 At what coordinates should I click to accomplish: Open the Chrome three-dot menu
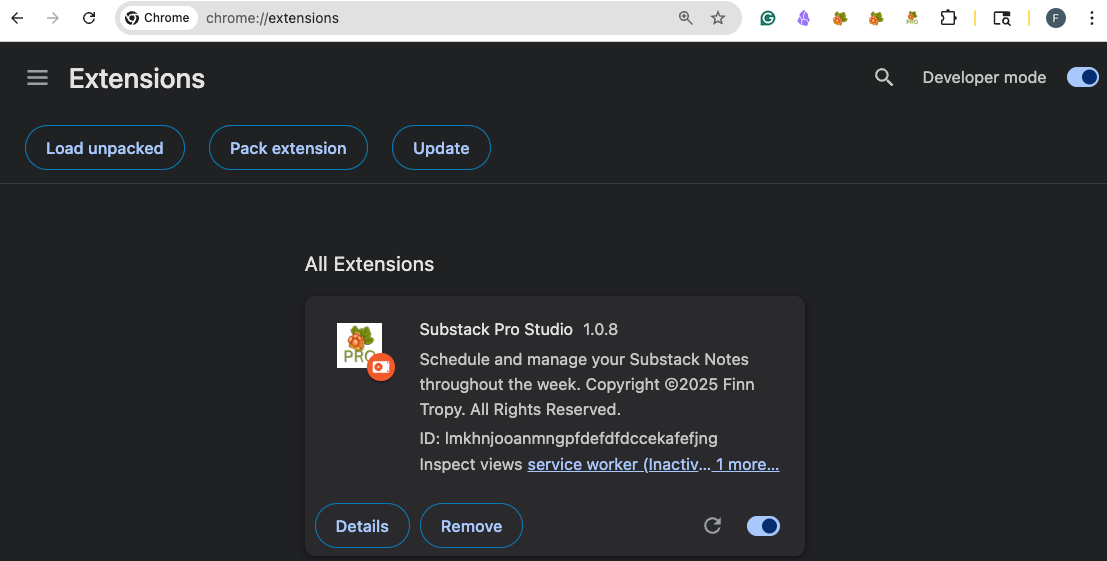click(1091, 18)
